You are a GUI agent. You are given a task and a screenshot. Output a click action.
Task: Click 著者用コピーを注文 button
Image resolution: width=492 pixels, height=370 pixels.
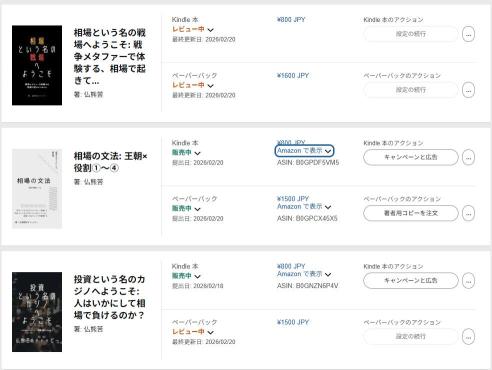click(x=411, y=213)
